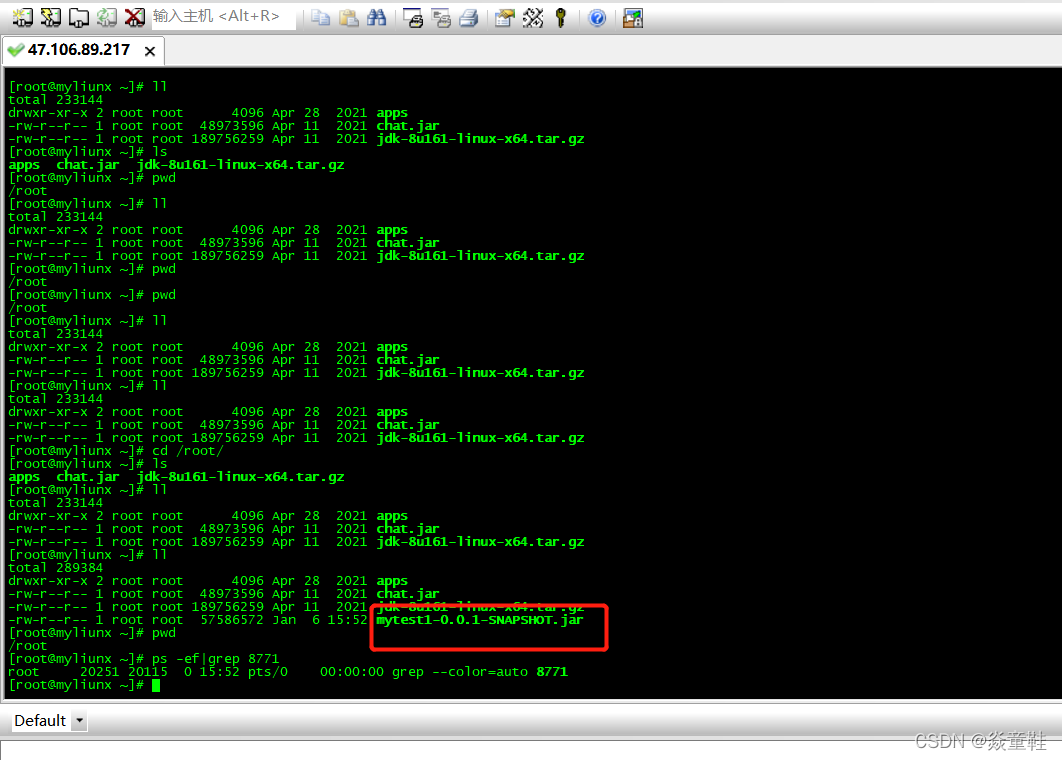Close the 47.106.89.217 tab
Screen dimensions: 1062x760
(151, 50)
